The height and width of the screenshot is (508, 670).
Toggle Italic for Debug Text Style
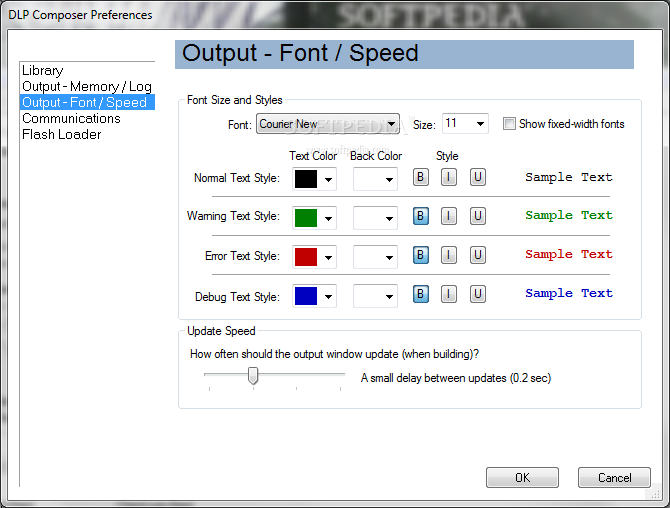[449, 294]
